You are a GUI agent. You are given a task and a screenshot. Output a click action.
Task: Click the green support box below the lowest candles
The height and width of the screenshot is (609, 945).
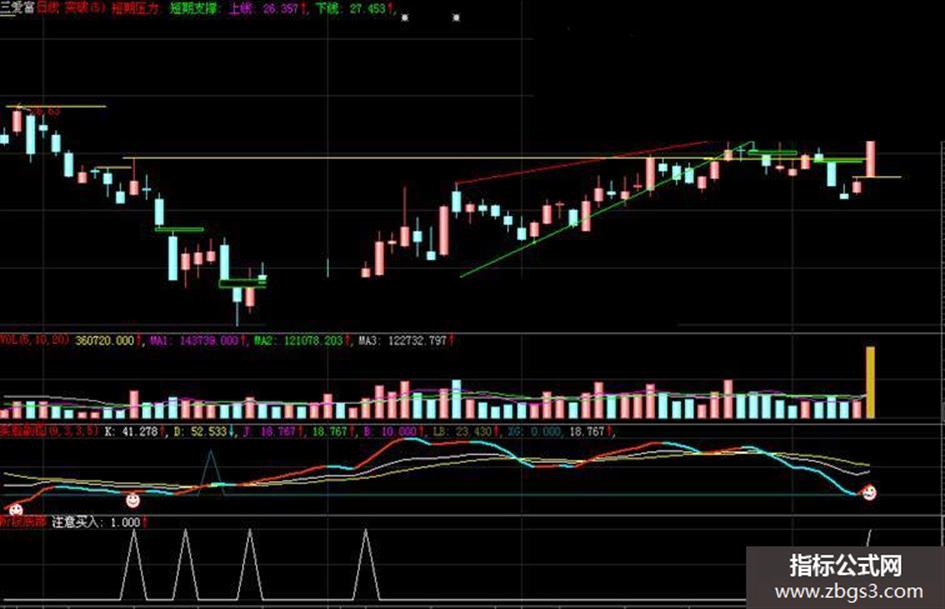click(x=243, y=284)
